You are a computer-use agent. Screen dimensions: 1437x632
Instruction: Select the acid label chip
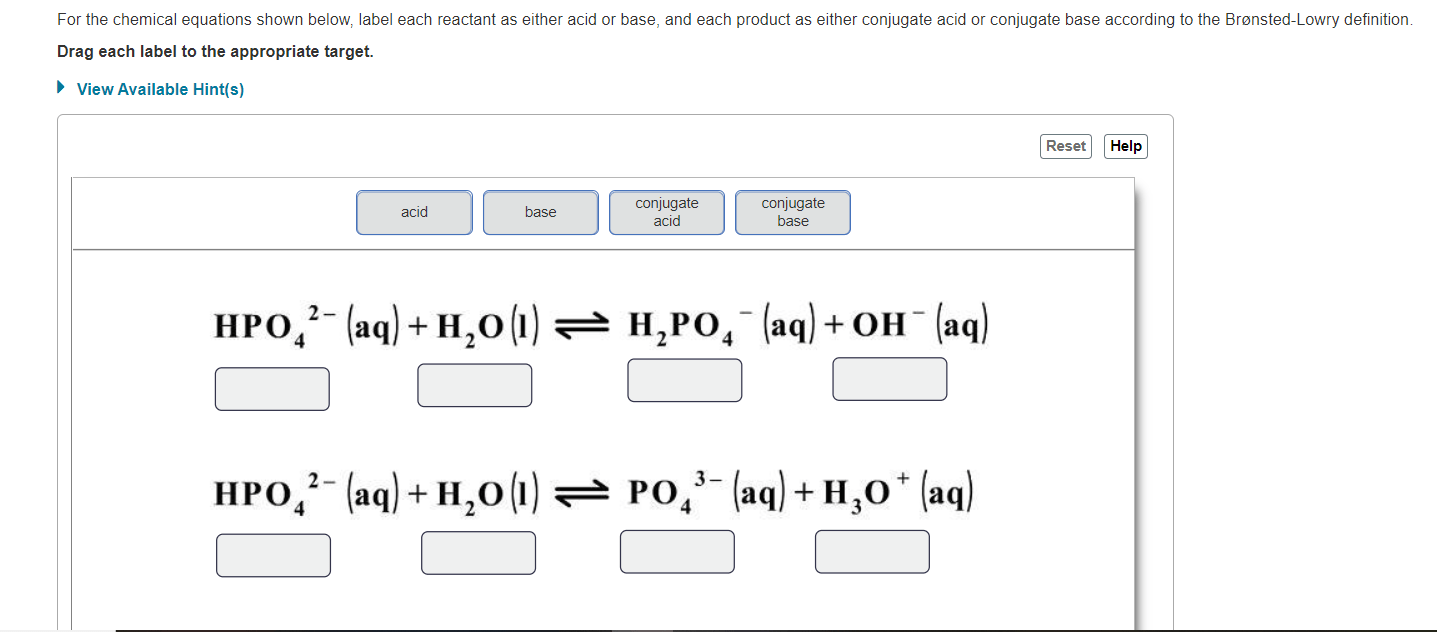pyautogui.click(x=414, y=212)
